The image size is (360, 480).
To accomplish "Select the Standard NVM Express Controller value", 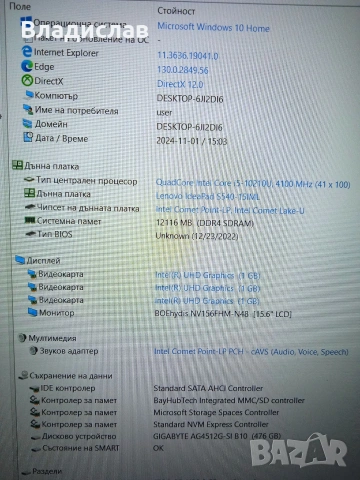I will coord(211,424).
